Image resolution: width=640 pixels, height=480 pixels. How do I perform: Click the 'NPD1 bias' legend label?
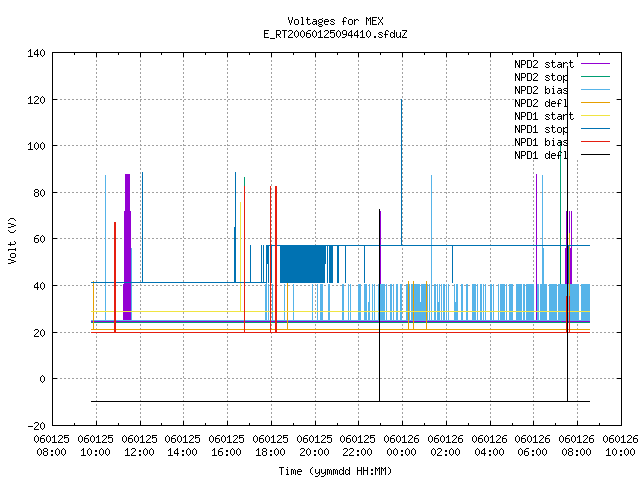click(x=541, y=142)
